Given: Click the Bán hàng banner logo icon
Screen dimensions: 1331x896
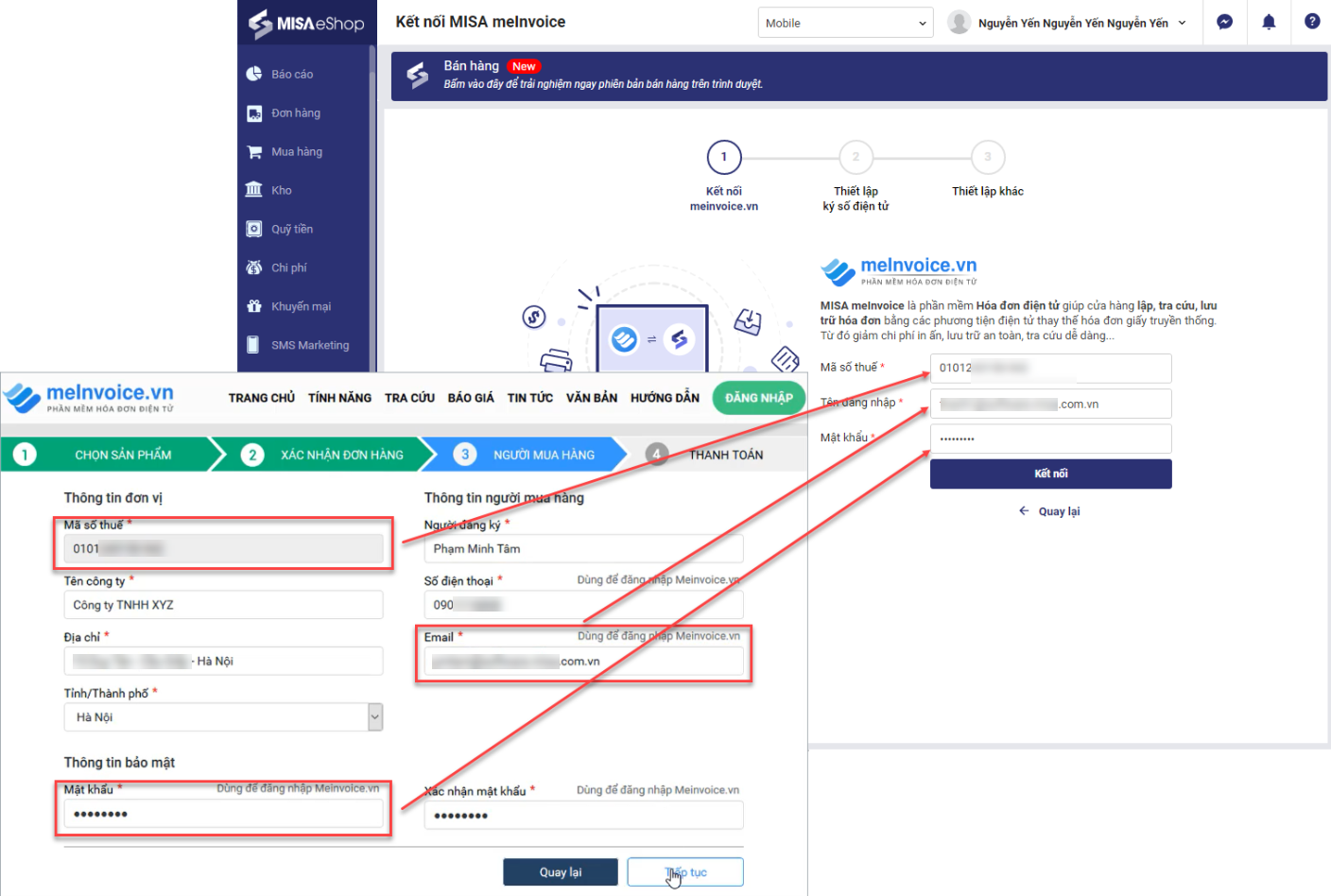Looking at the screenshot, I should (x=417, y=76).
